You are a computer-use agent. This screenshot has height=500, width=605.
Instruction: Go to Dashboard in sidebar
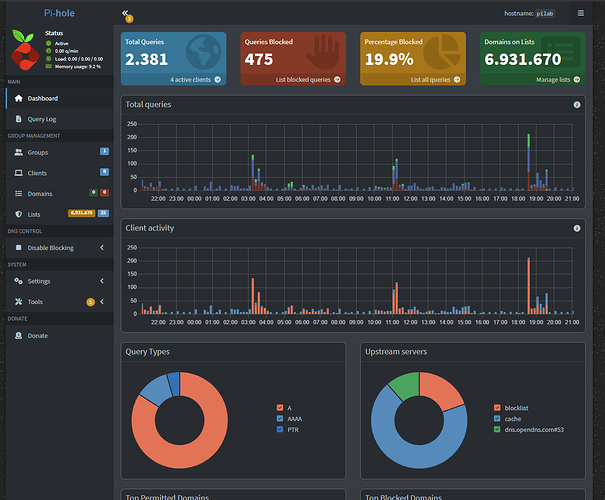(x=60, y=98)
